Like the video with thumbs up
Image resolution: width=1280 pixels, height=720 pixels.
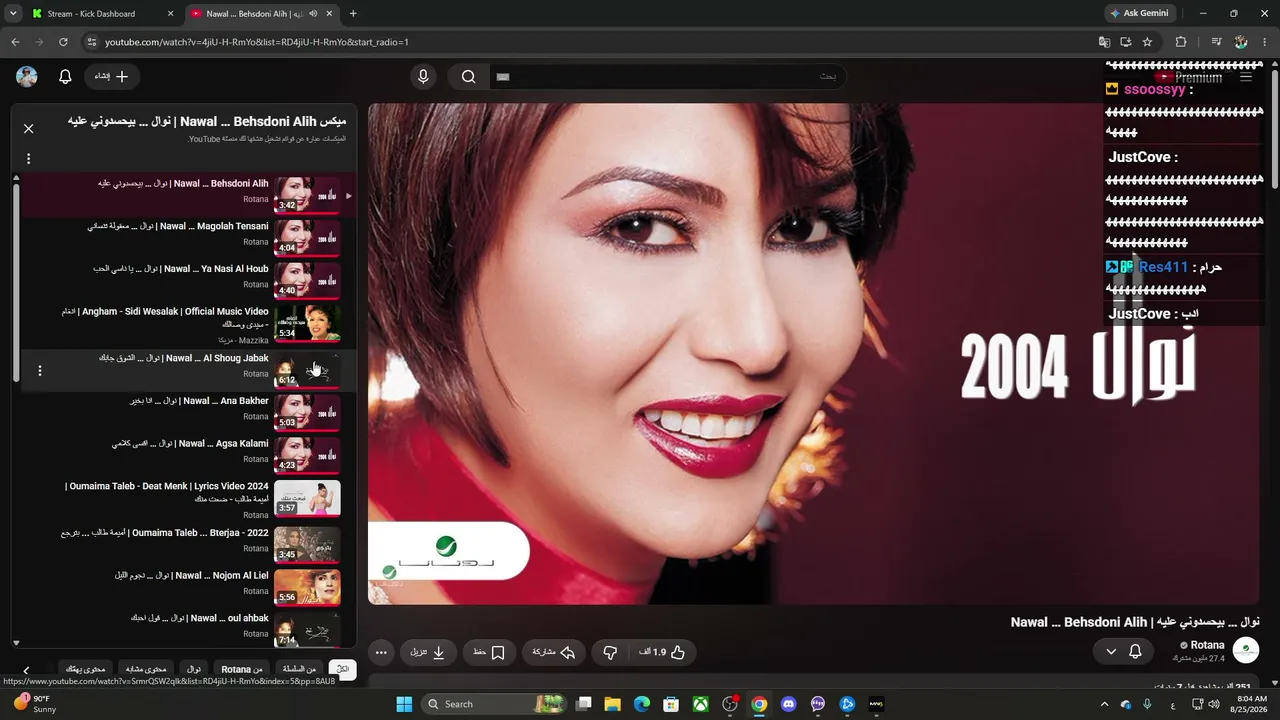point(663,652)
